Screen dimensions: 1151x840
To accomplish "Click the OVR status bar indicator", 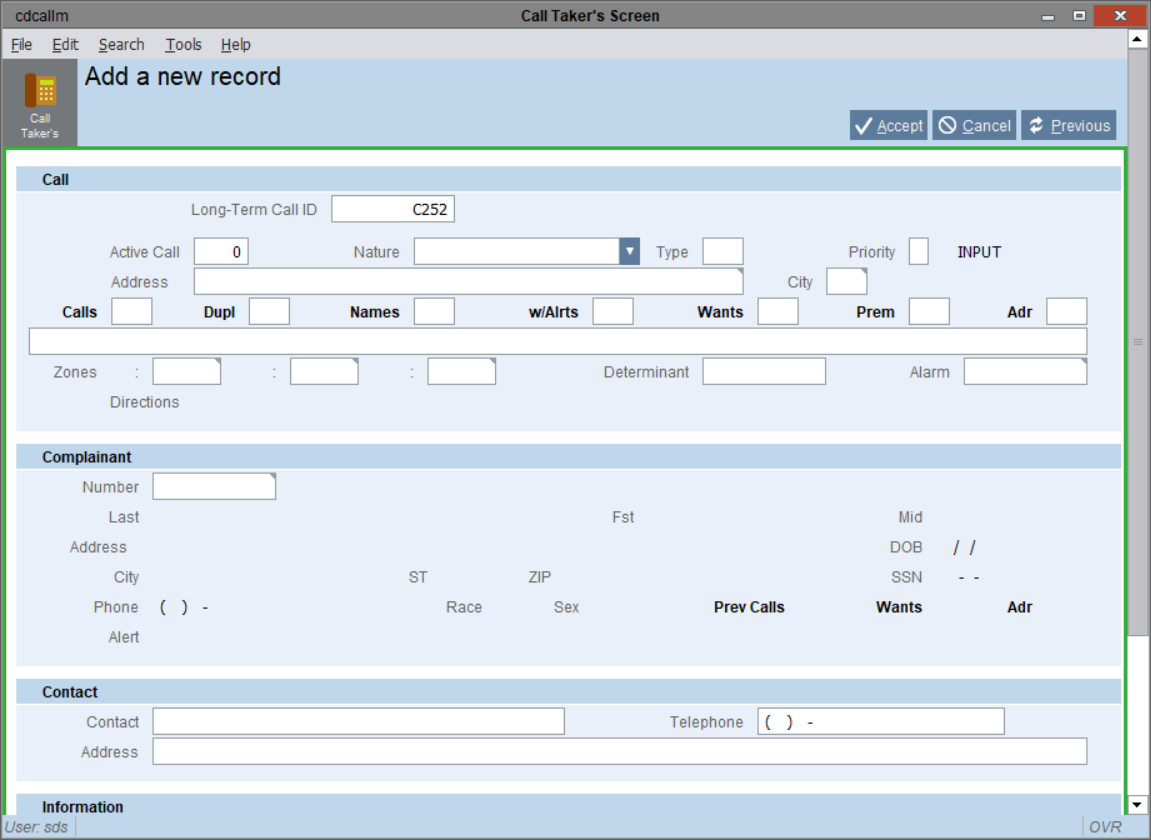I will click(1105, 828).
